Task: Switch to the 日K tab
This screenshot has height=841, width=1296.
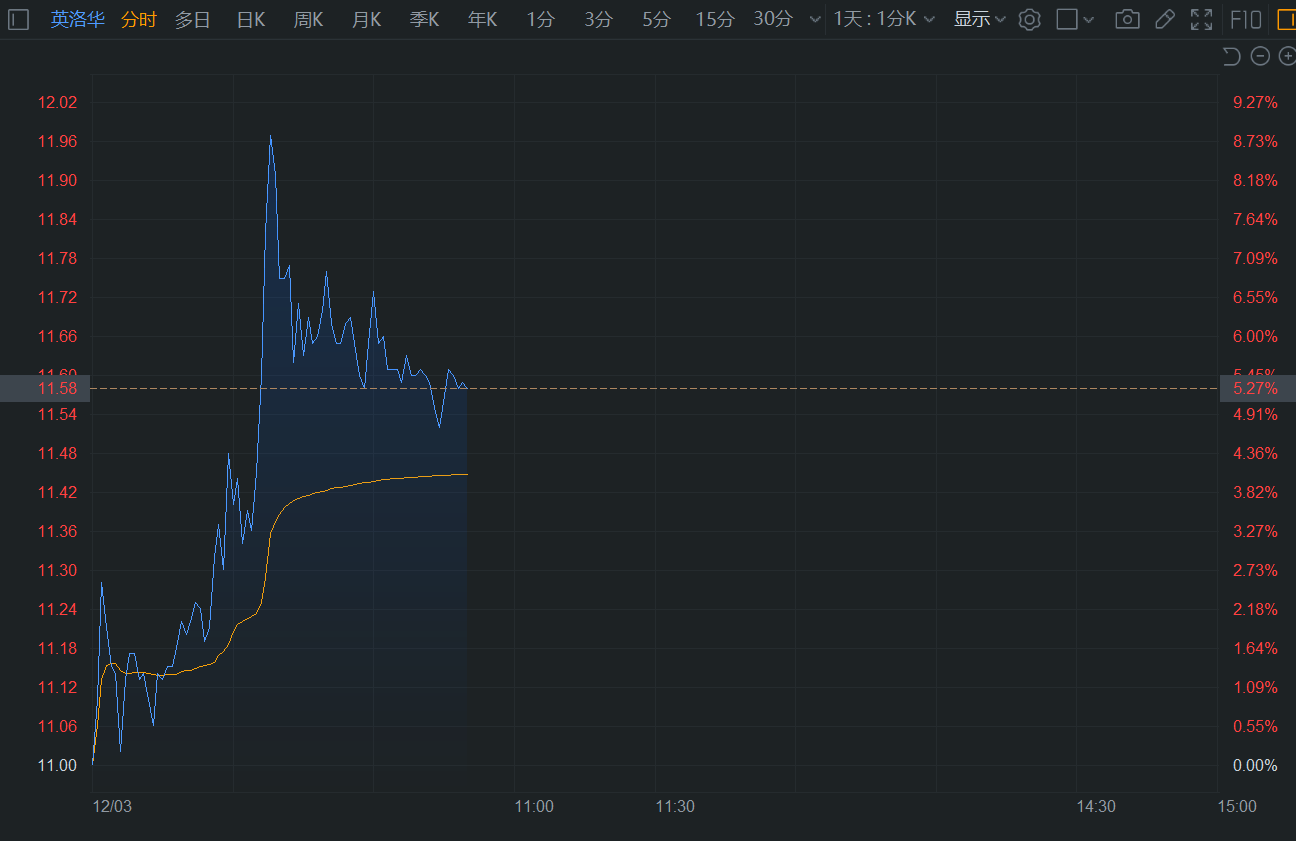Action: pos(250,19)
